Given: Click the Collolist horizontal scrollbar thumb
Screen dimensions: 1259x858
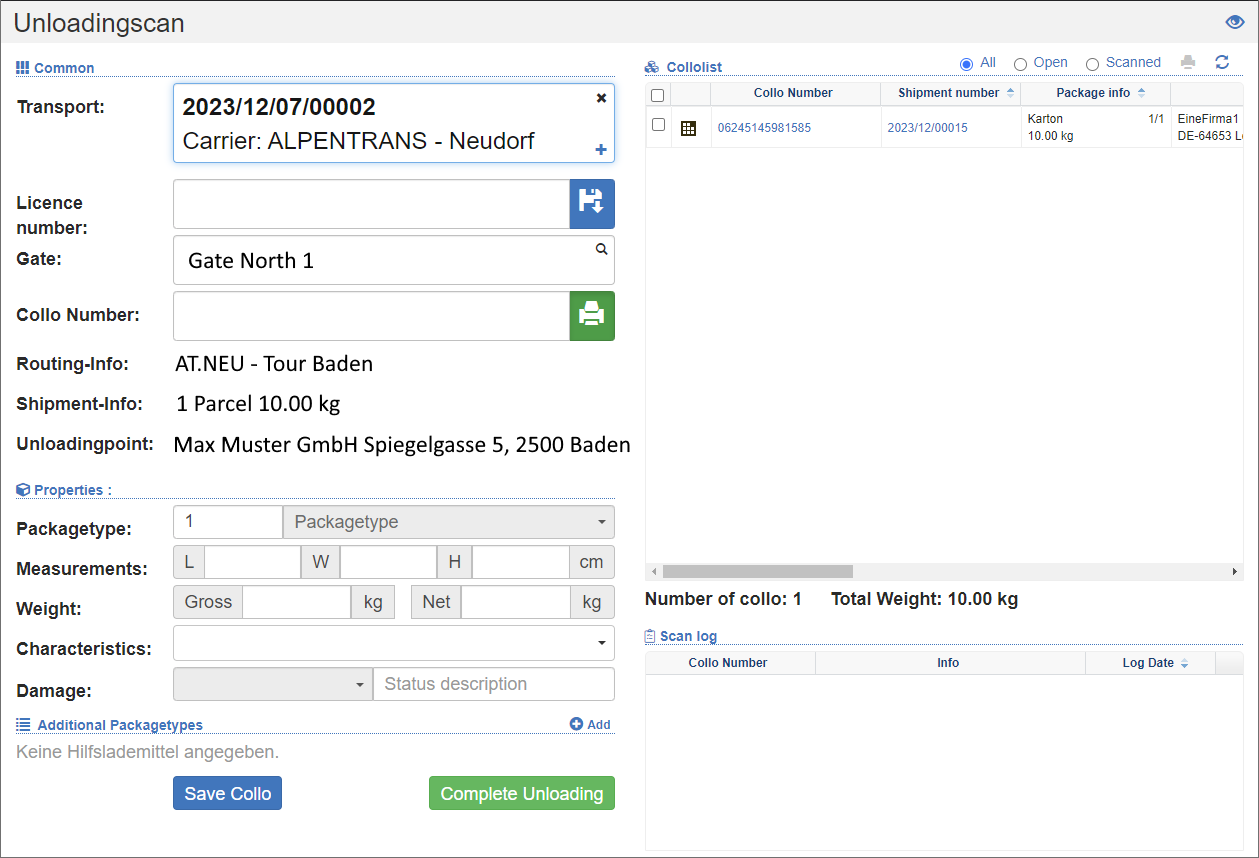Looking at the screenshot, I should (757, 571).
